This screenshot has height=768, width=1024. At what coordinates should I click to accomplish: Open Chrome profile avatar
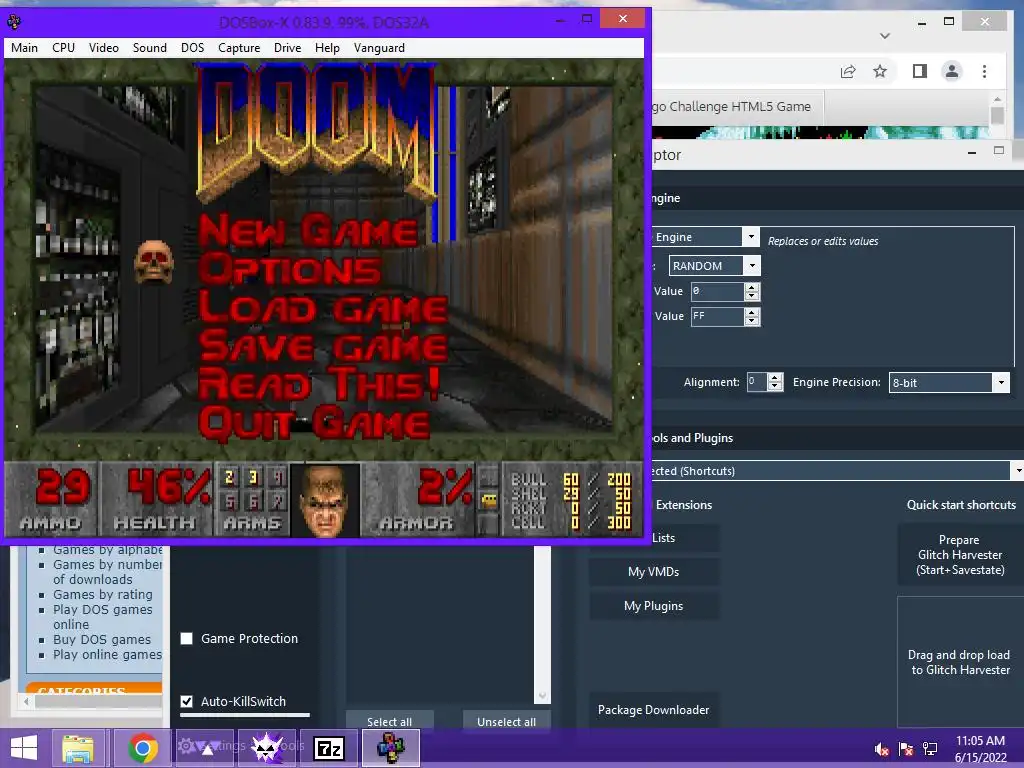pos(952,71)
